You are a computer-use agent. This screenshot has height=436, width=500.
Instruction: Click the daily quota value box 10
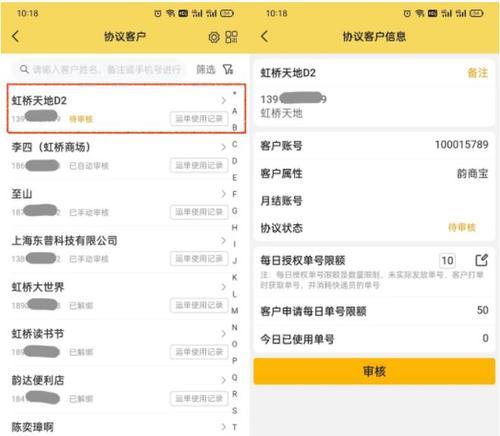447,260
